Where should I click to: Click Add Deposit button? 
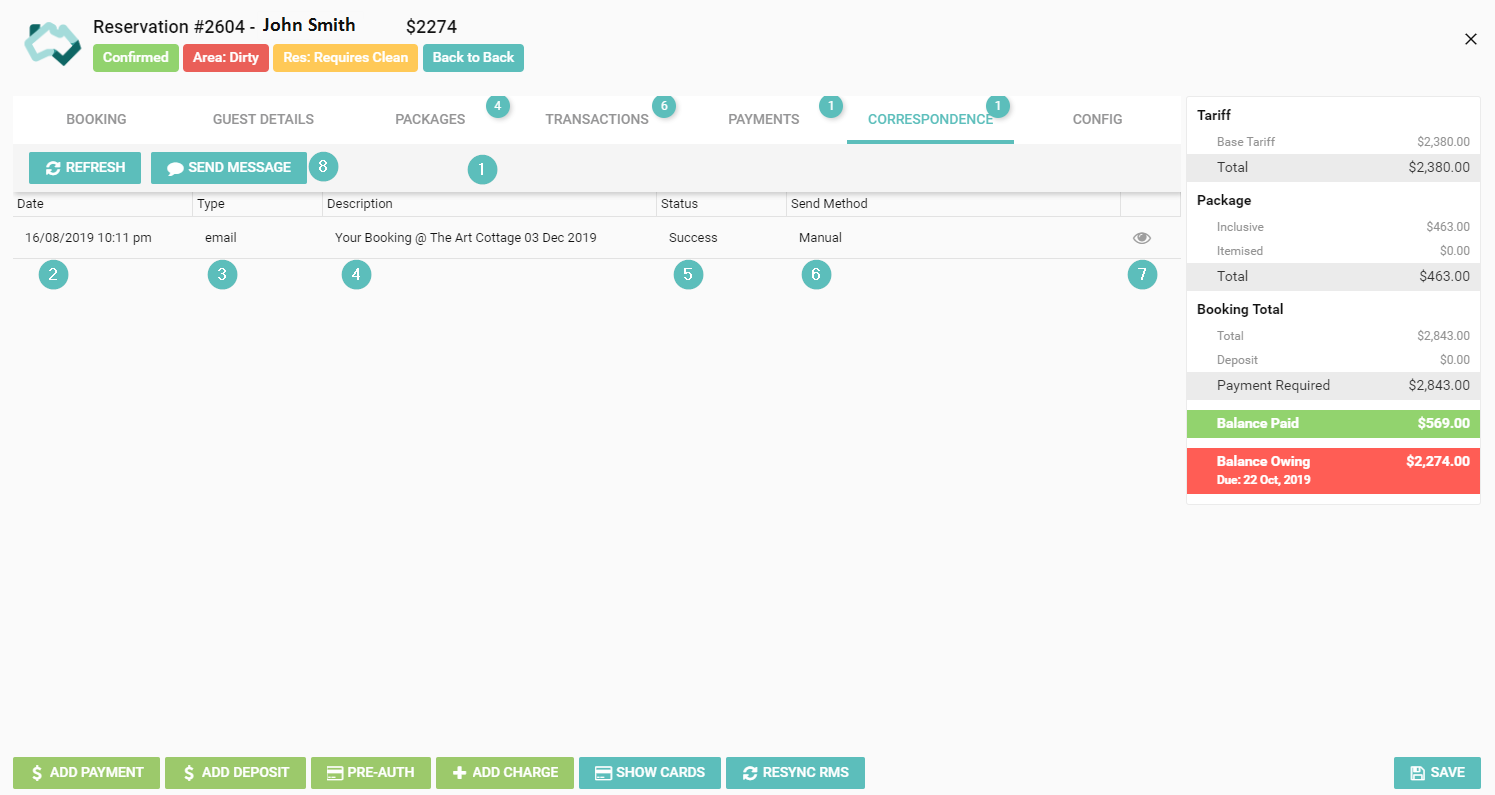(235, 773)
